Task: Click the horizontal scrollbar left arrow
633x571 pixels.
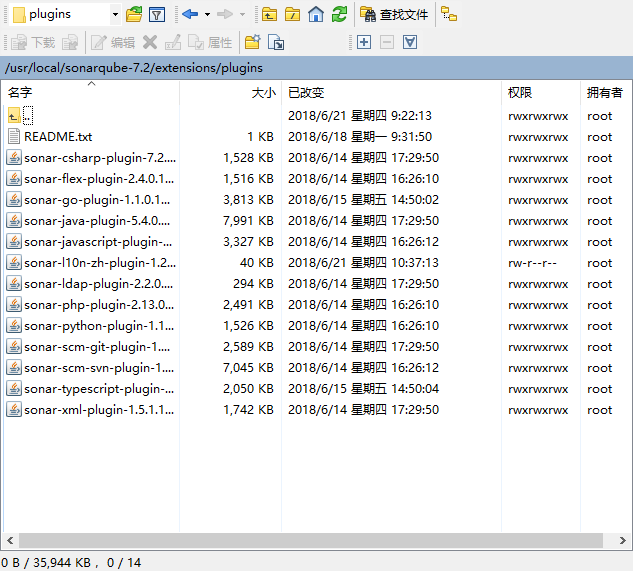Action: 10,540
